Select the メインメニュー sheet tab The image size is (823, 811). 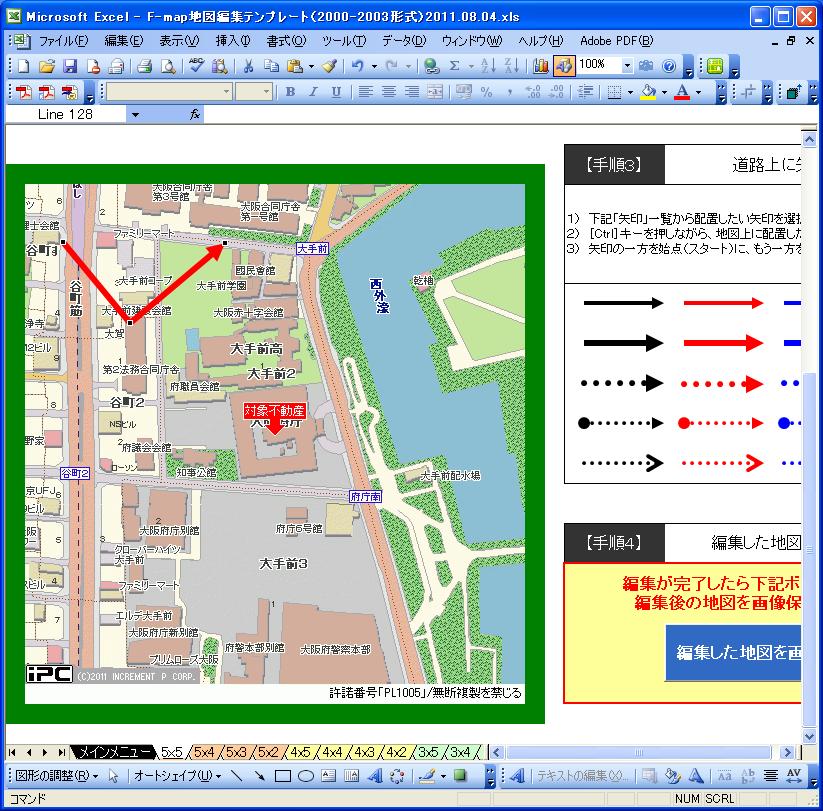click(112, 752)
